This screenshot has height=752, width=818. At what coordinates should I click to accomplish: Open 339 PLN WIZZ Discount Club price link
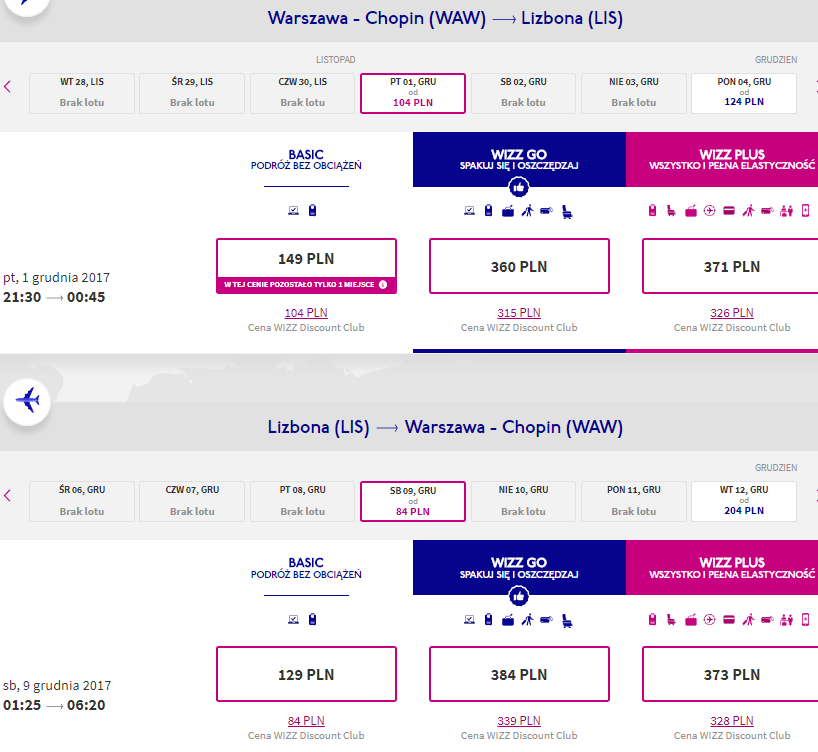coord(519,721)
